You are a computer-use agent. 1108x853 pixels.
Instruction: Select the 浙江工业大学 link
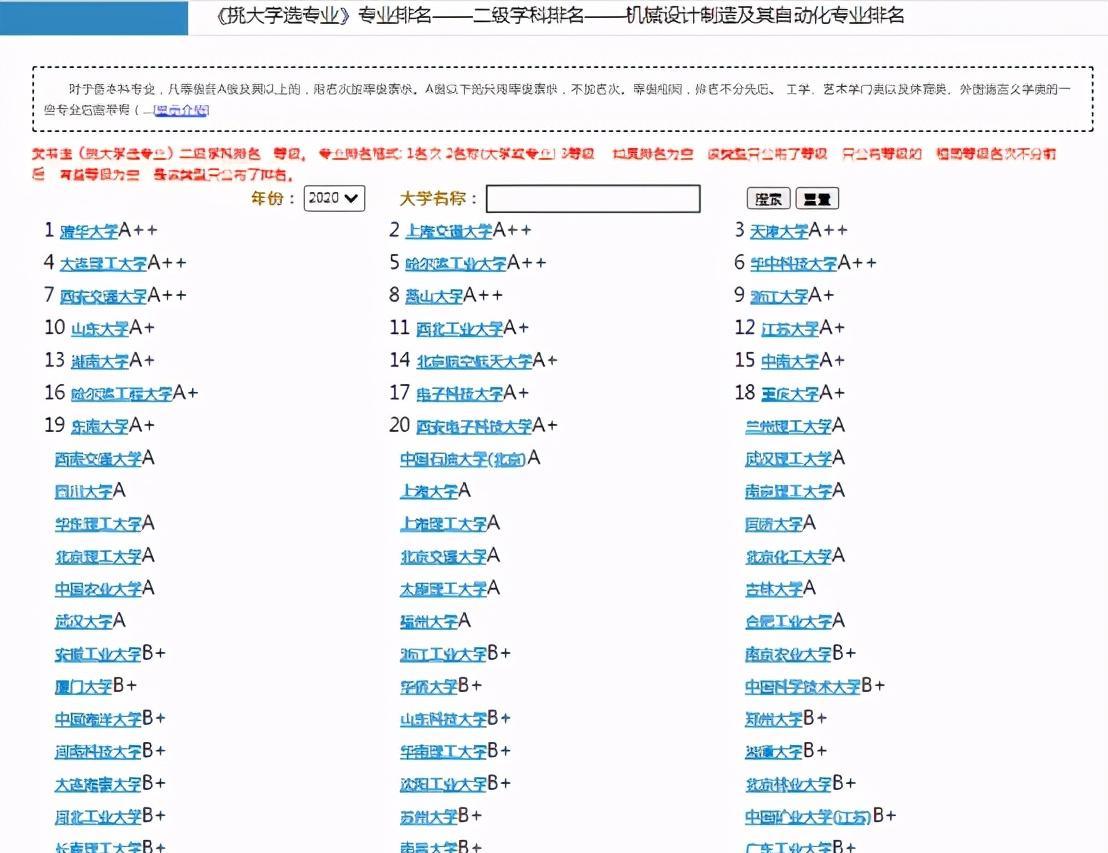(x=443, y=654)
